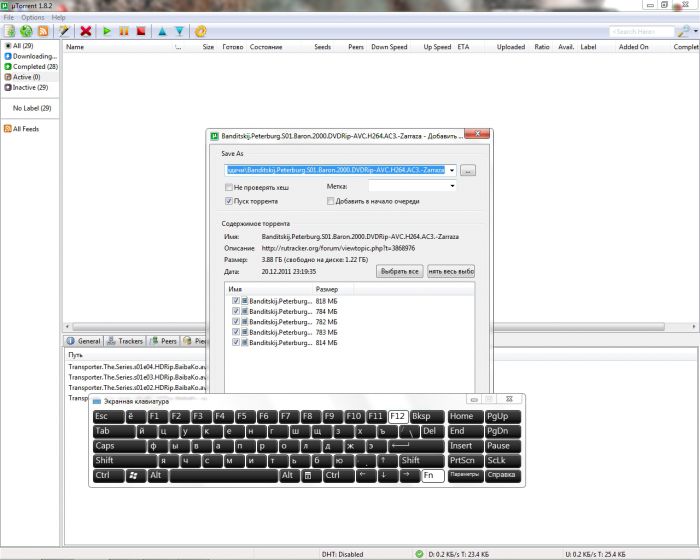Tick 'Добавить в начало очереди' checkbox

click(331, 201)
